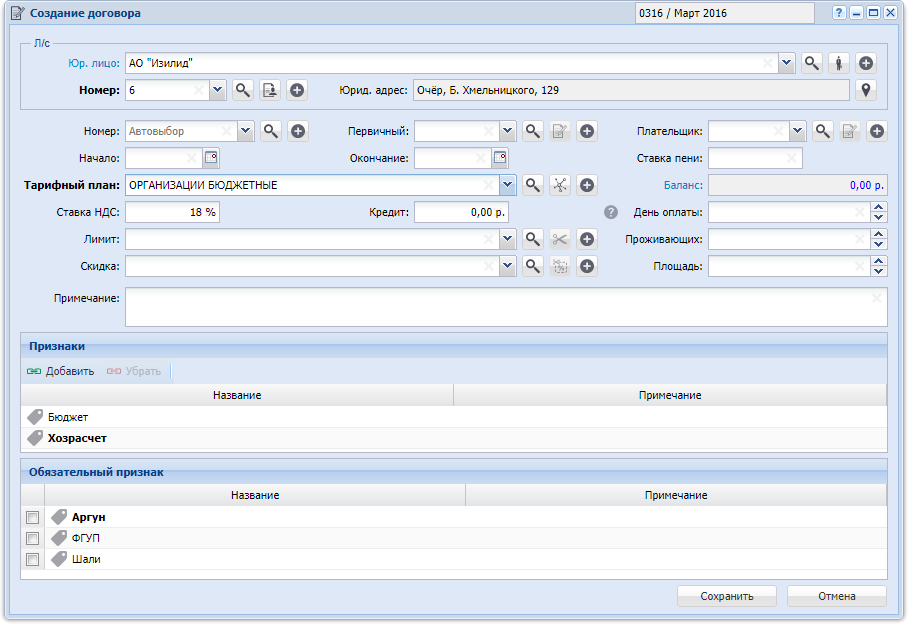Search for a legal entity next to Юр. лицо

click(811, 63)
